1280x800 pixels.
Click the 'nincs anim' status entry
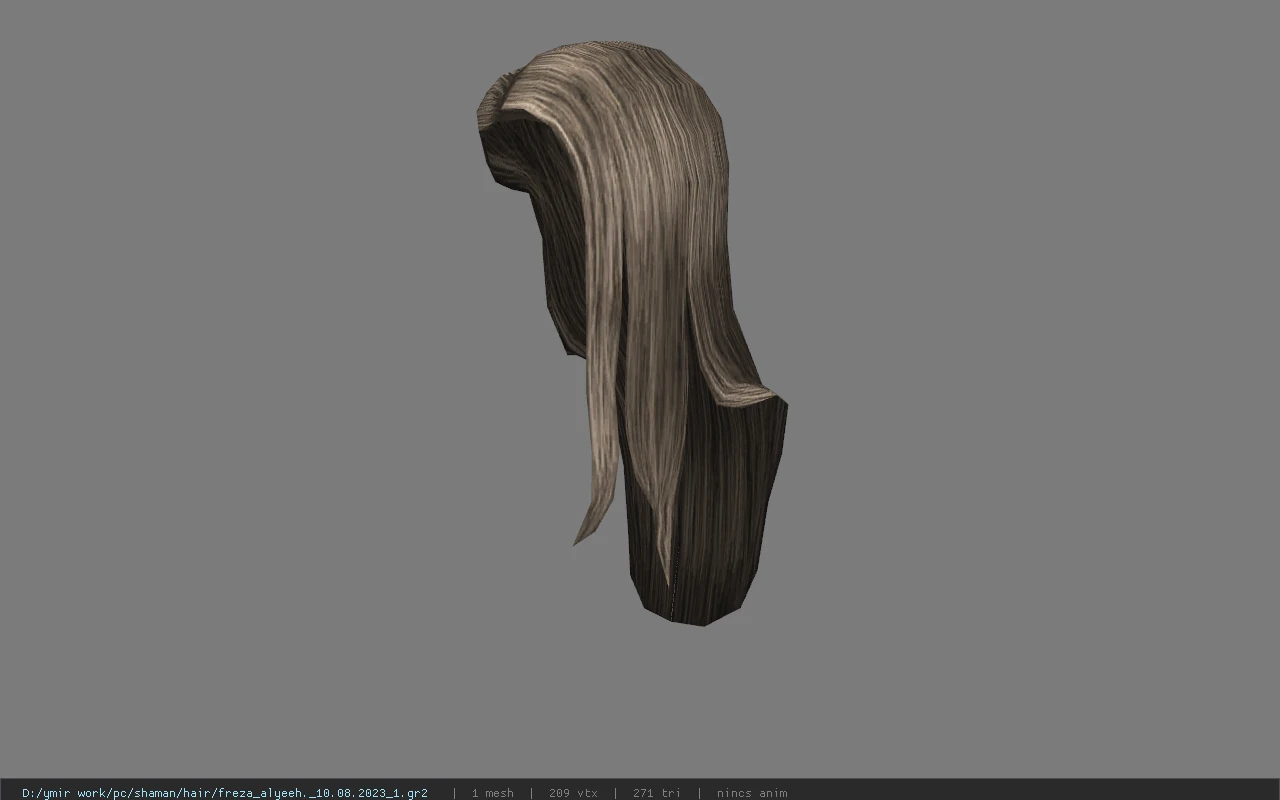[752, 793]
